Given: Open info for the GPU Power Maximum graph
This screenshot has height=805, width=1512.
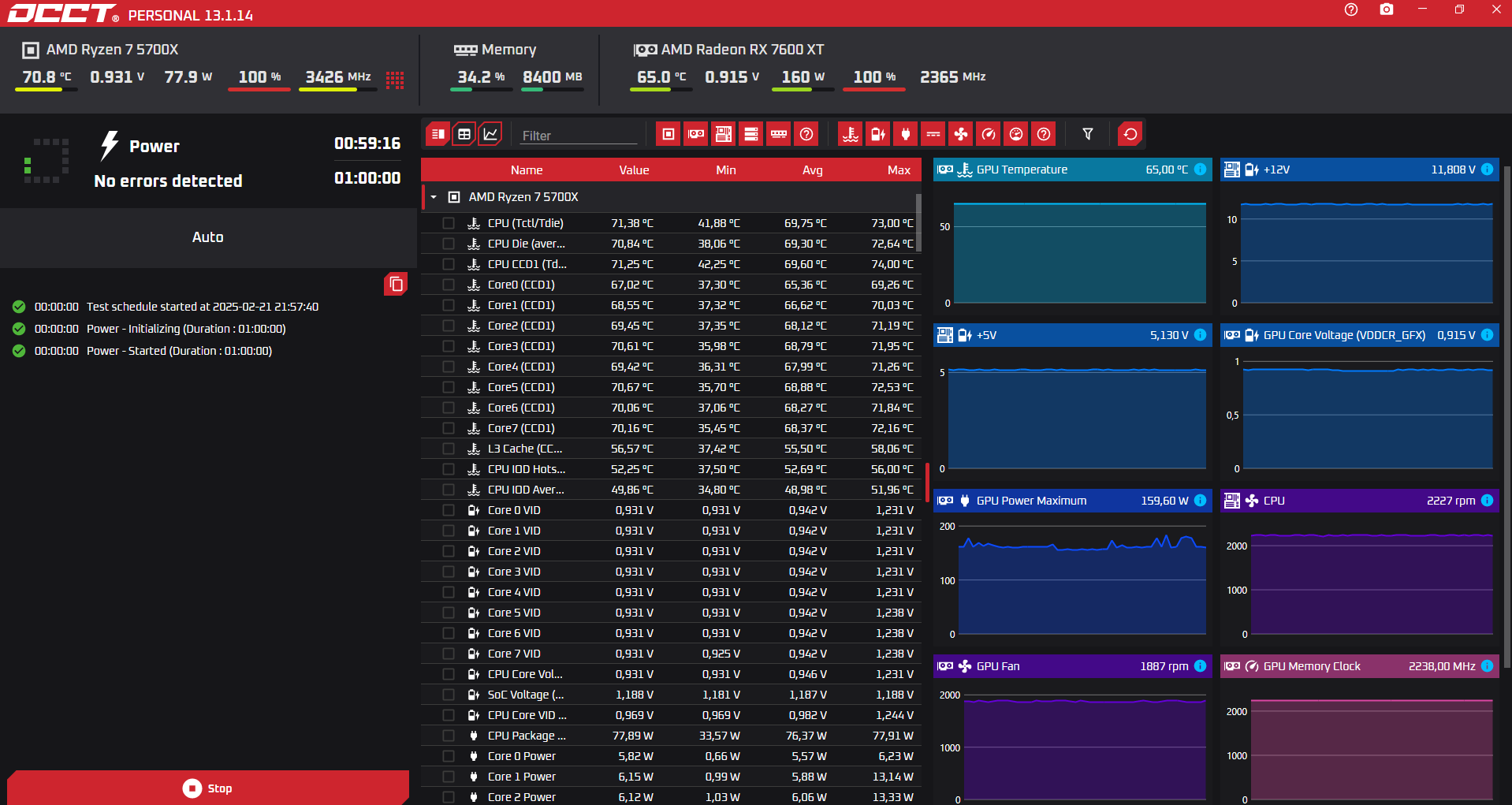Looking at the screenshot, I should tap(1200, 501).
